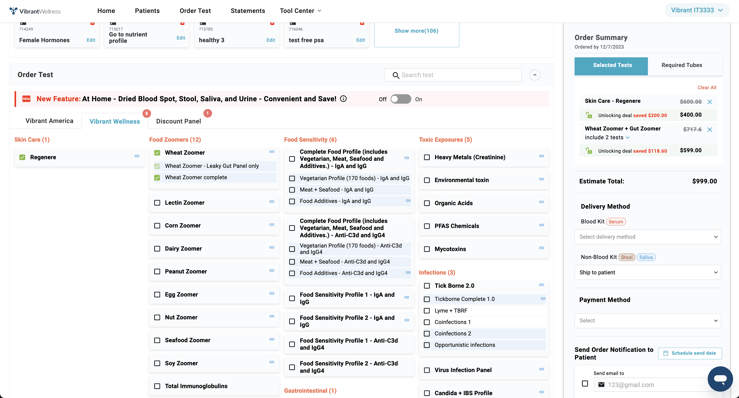Open the Tool Center dropdown menu
The width and height of the screenshot is (739, 398).
coord(300,11)
